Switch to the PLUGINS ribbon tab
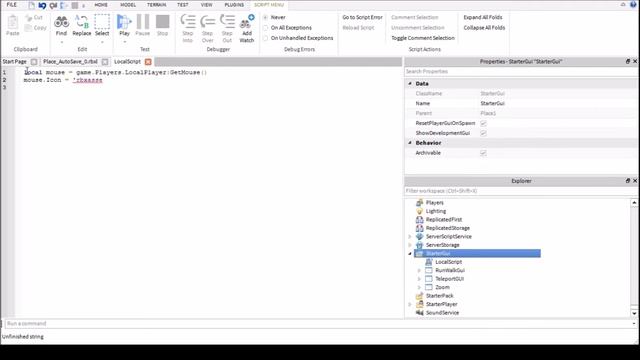 [x=234, y=5]
